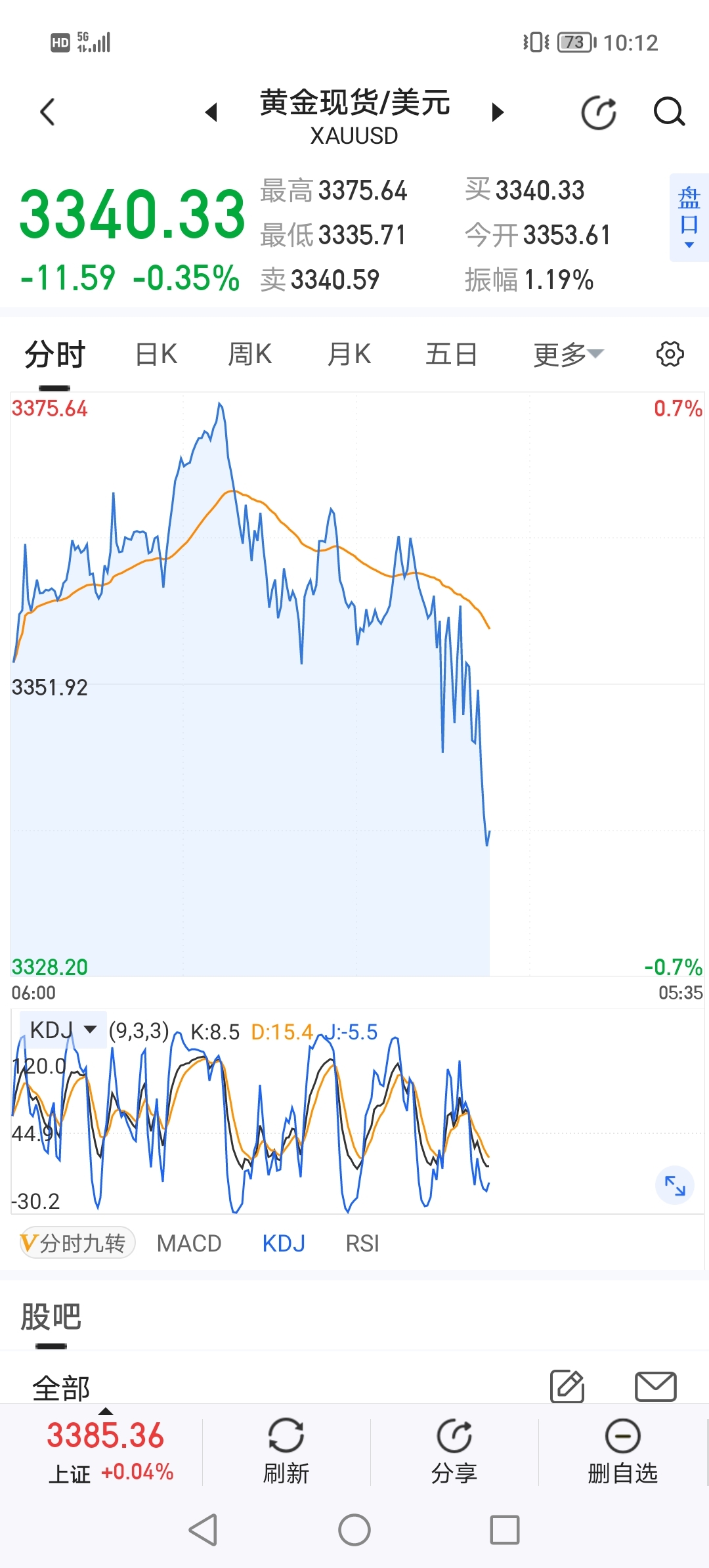The width and height of the screenshot is (709, 1568).
Task: Open the KDJ indicator dropdown
Action: pyautogui.click(x=63, y=1030)
